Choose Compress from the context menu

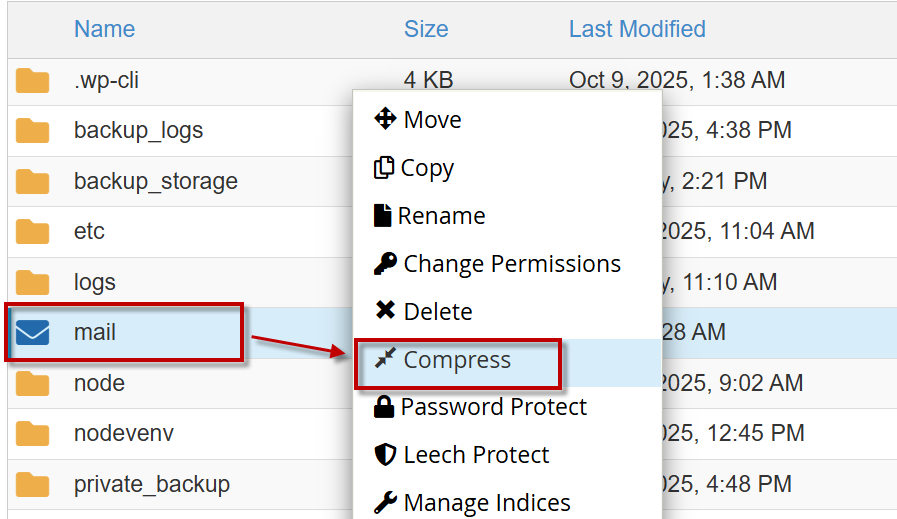point(457,360)
